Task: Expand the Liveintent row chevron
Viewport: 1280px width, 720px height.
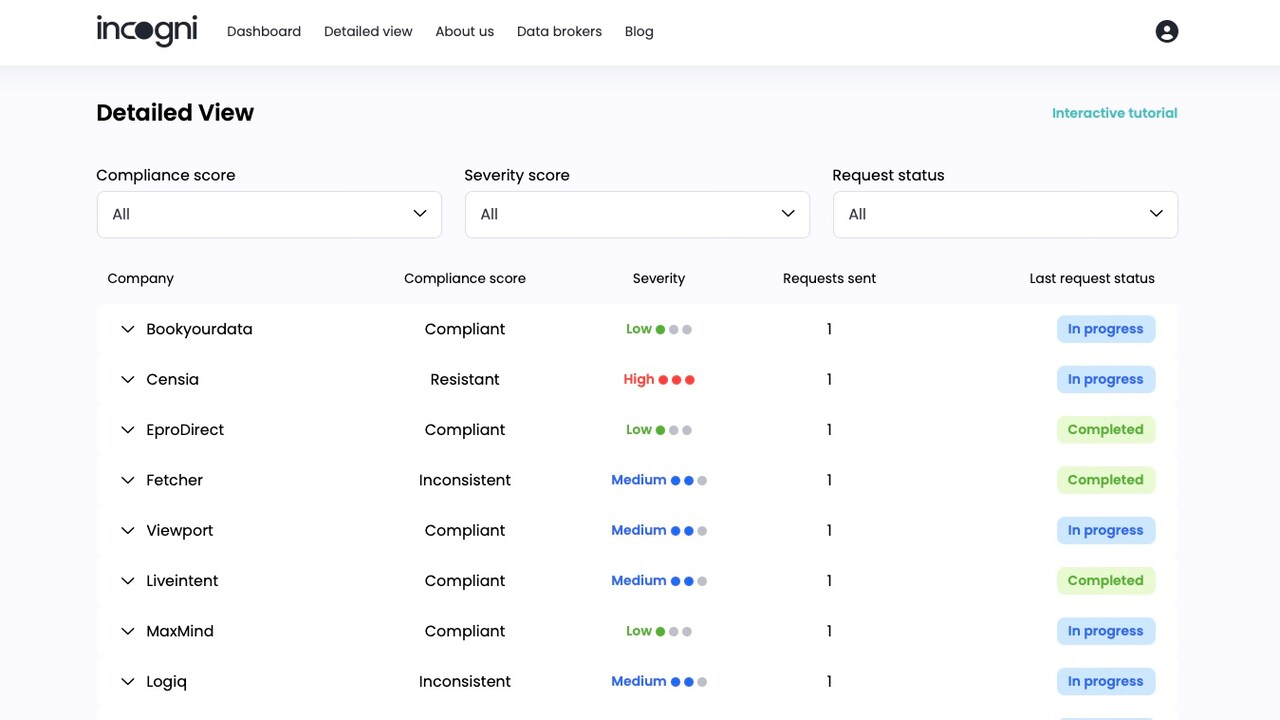Action: point(127,581)
